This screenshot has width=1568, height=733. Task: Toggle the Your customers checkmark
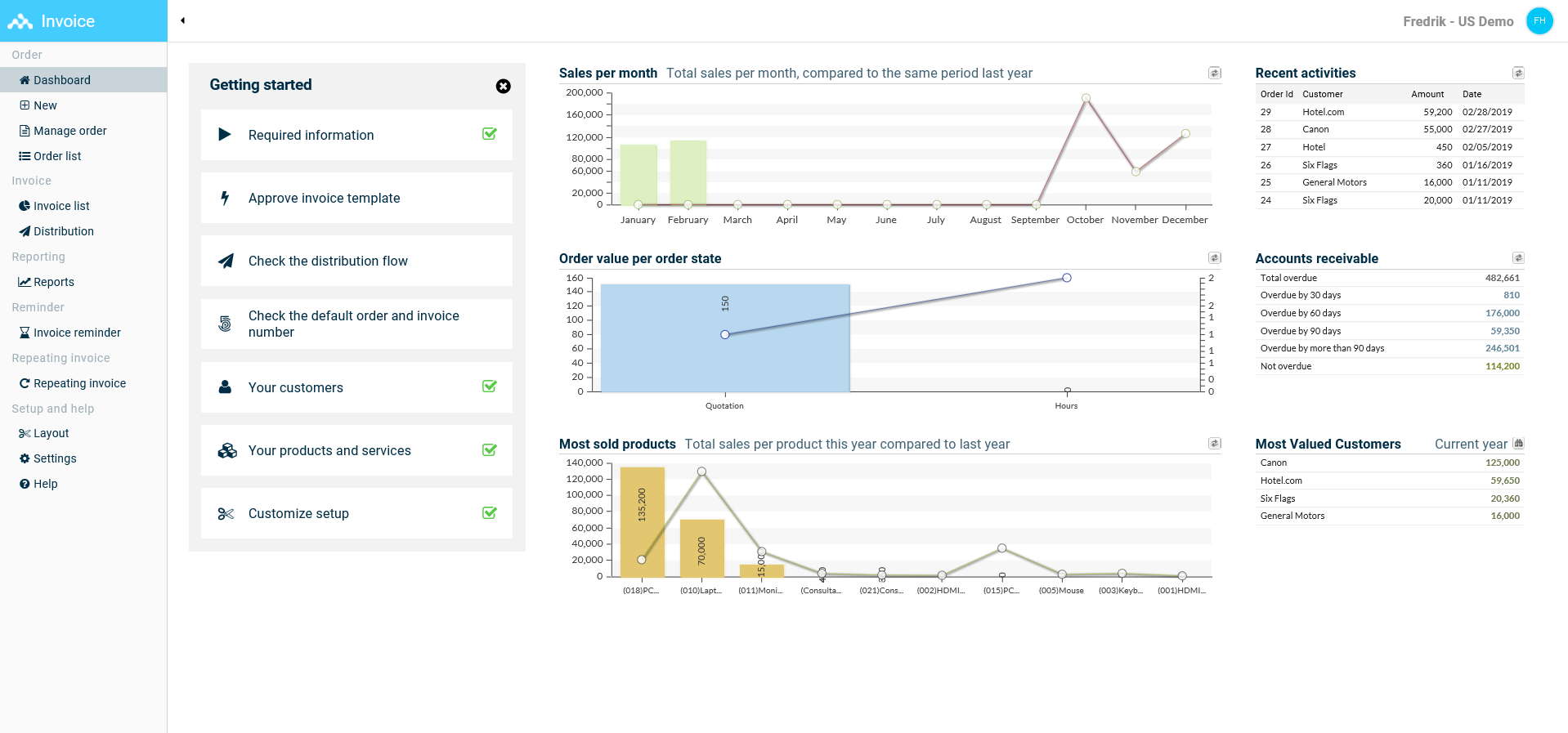tap(490, 387)
